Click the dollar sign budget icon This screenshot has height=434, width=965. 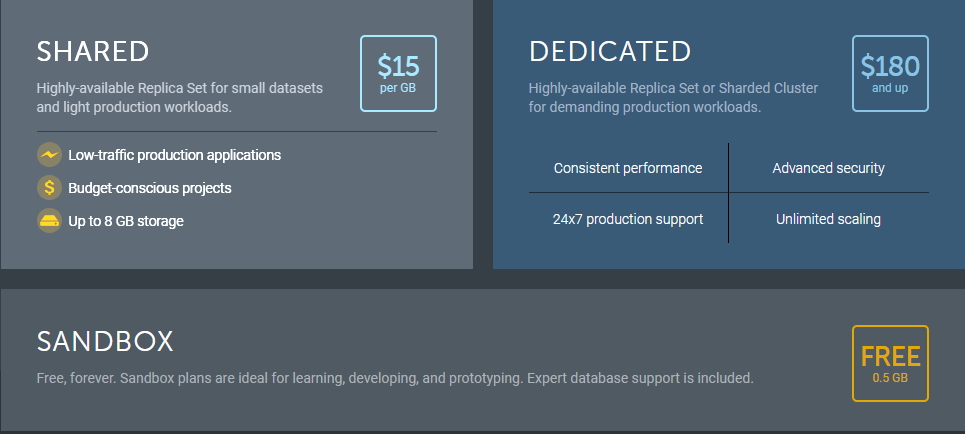(x=49, y=188)
